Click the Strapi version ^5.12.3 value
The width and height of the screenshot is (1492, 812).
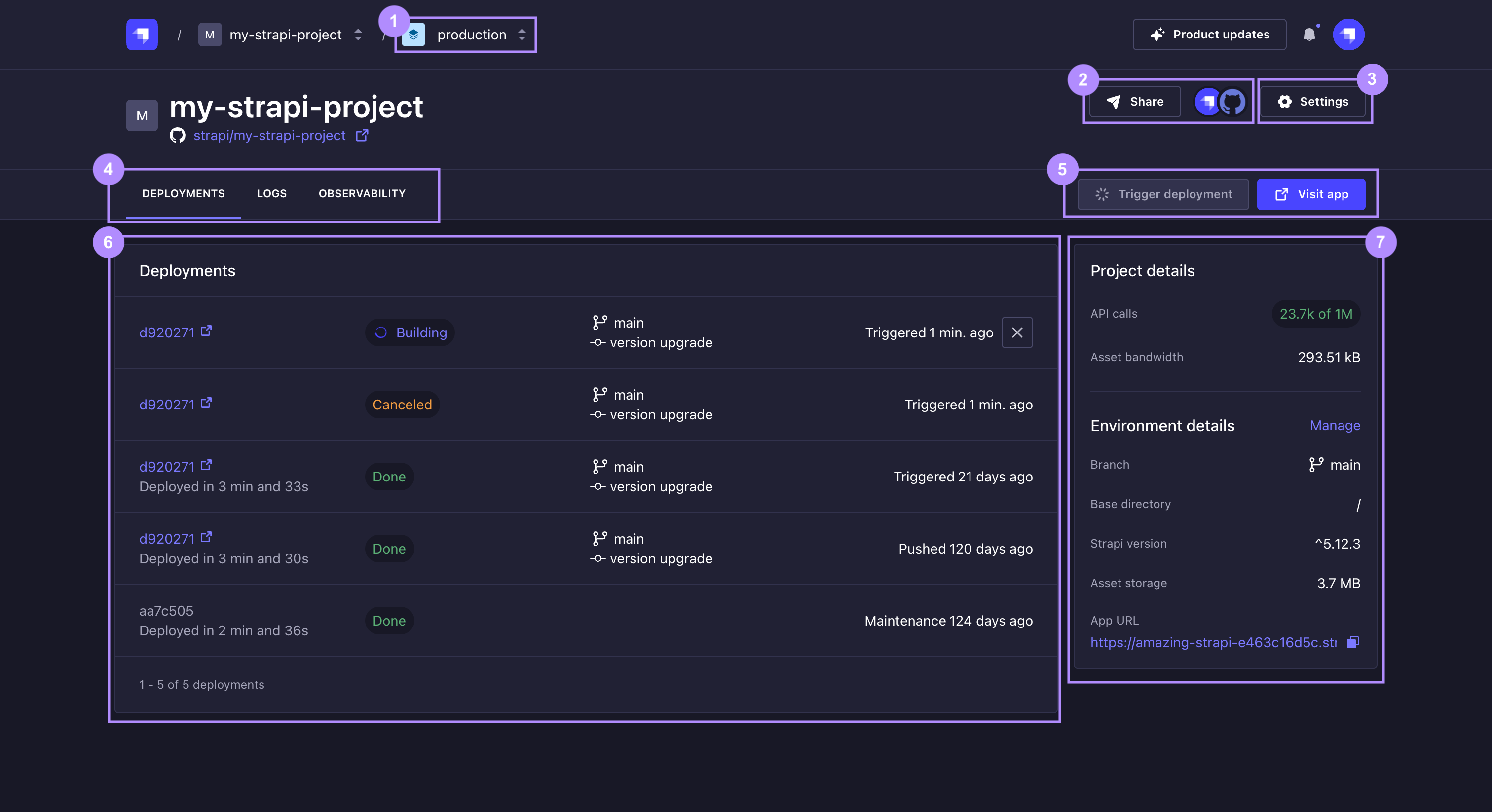[x=1338, y=543]
